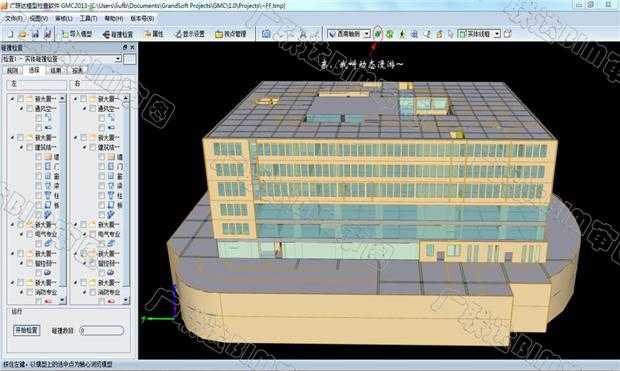Check 通风空 checkbox in left tree
The width and height of the screenshot is (620, 371).
[30, 108]
